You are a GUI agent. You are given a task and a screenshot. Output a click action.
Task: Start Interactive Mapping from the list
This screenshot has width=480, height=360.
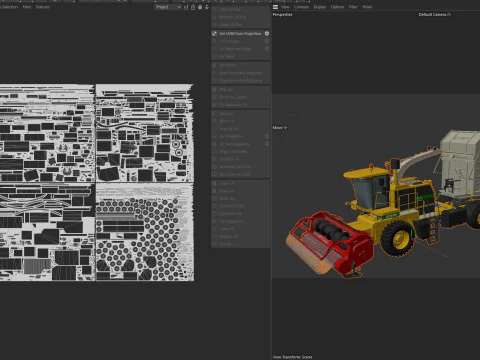pyautogui.click(x=240, y=73)
